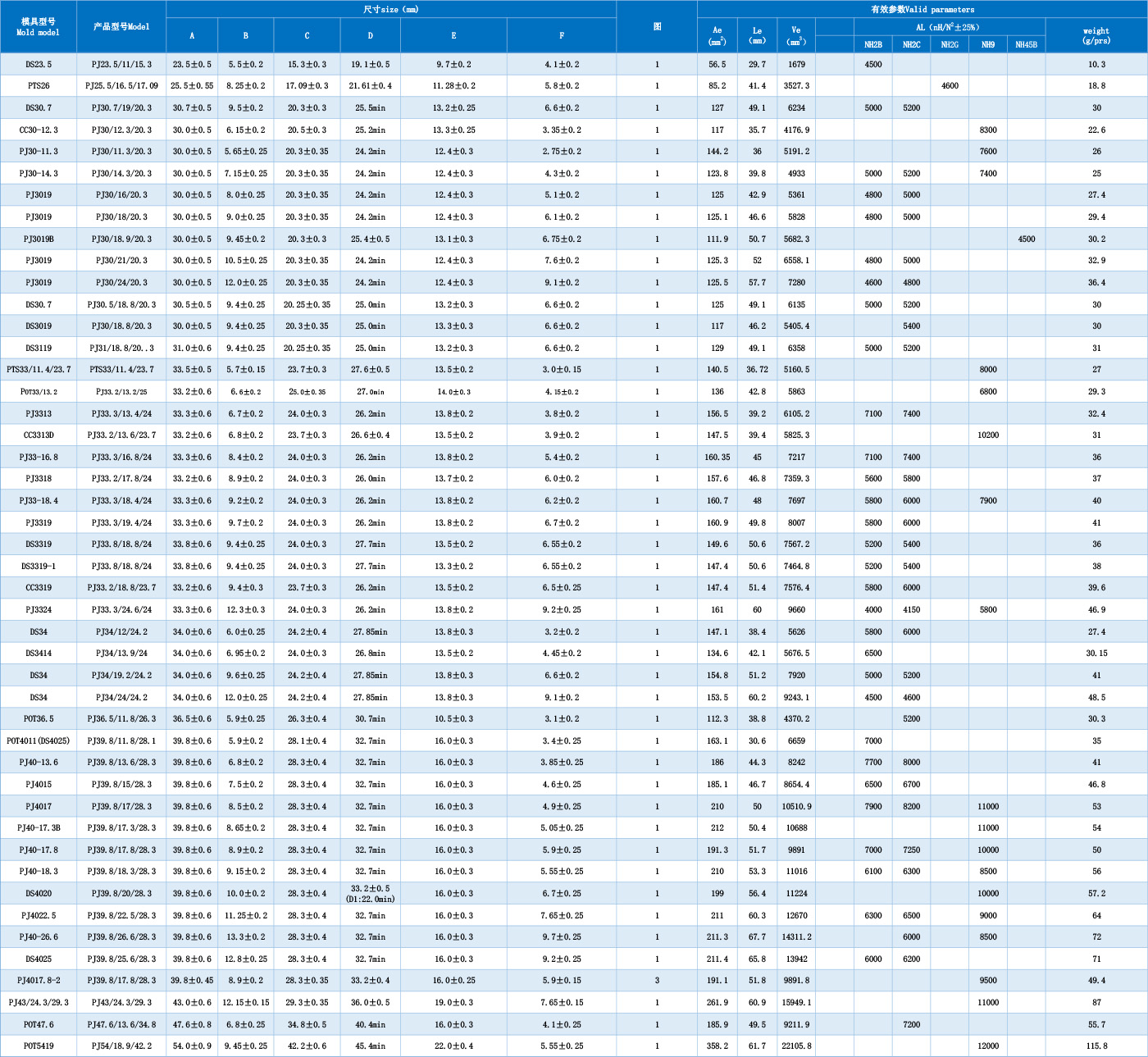Select the DS23.5 mold model cell
Image resolution: width=1148 pixels, height=1057 pixels.
[x=39, y=64]
